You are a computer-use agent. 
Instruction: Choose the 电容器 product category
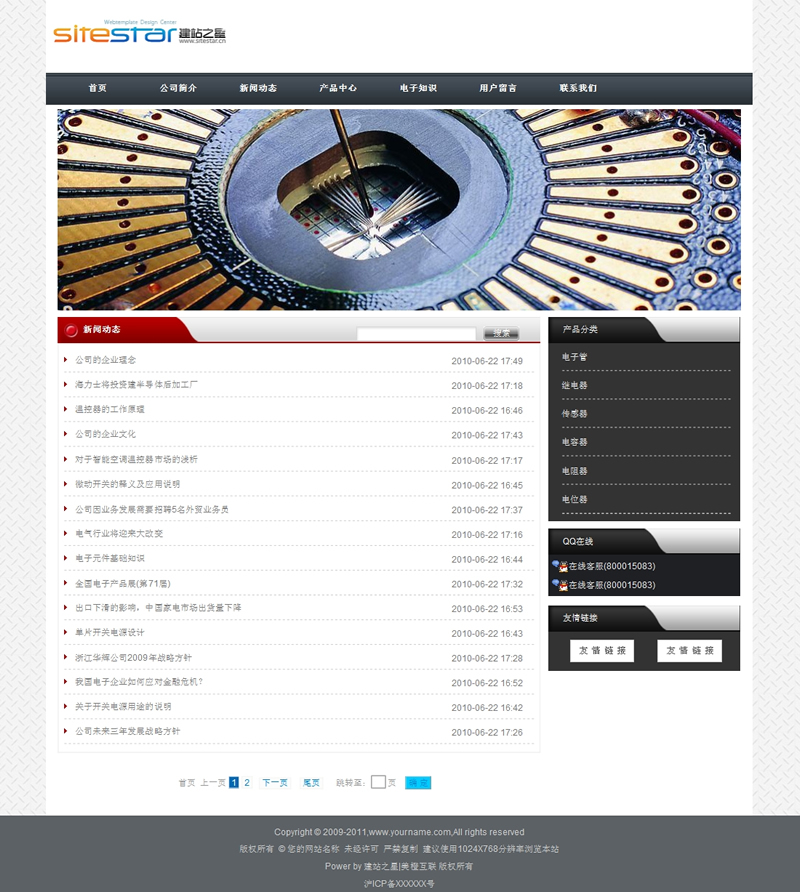tap(575, 442)
